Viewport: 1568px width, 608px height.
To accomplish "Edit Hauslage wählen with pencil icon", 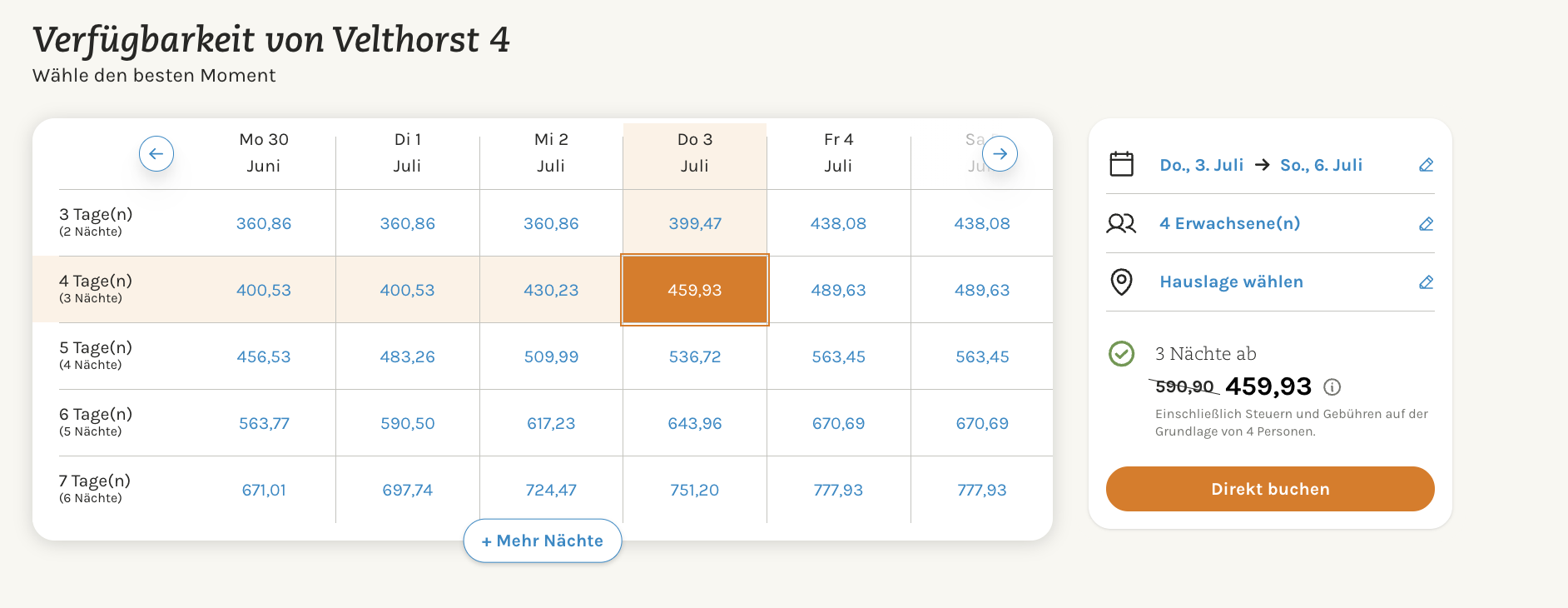I will click(x=1426, y=282).
